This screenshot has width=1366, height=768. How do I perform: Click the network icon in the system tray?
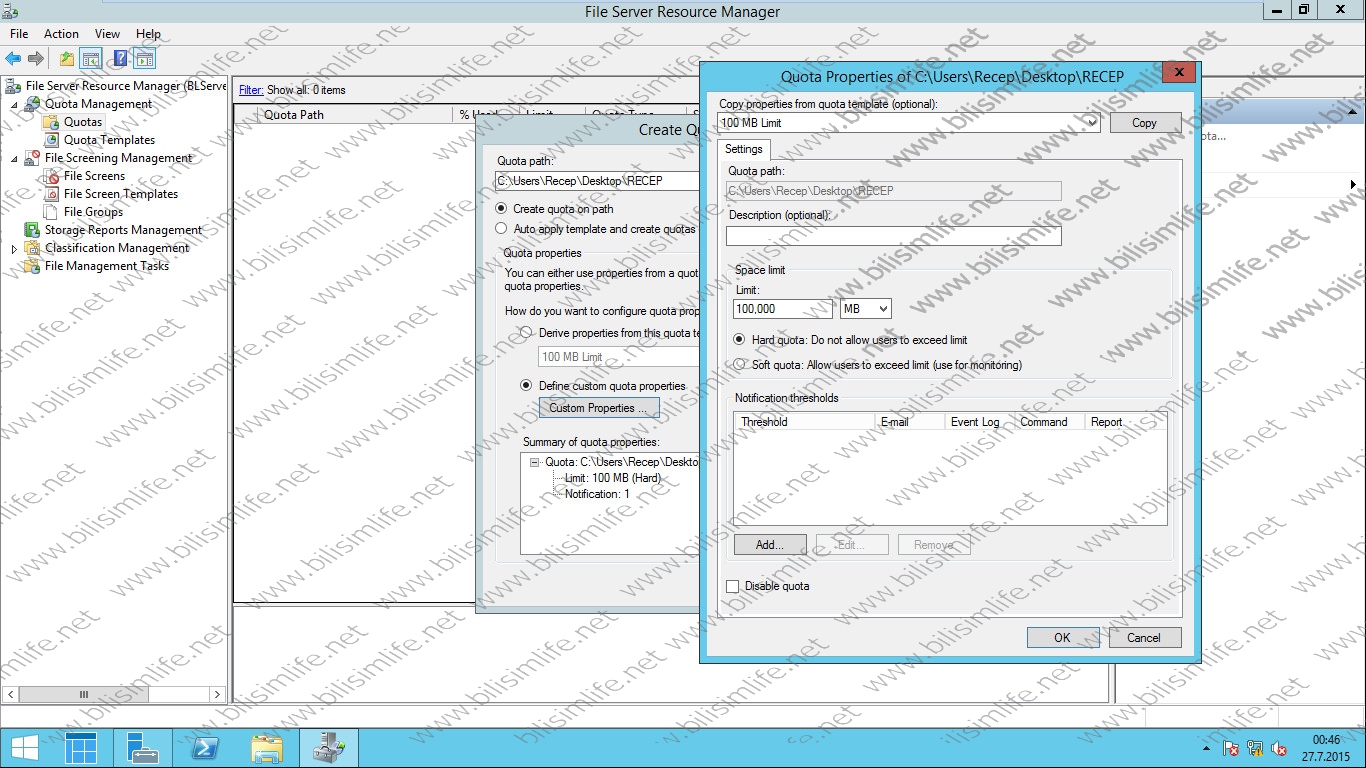coord(1256,748)
